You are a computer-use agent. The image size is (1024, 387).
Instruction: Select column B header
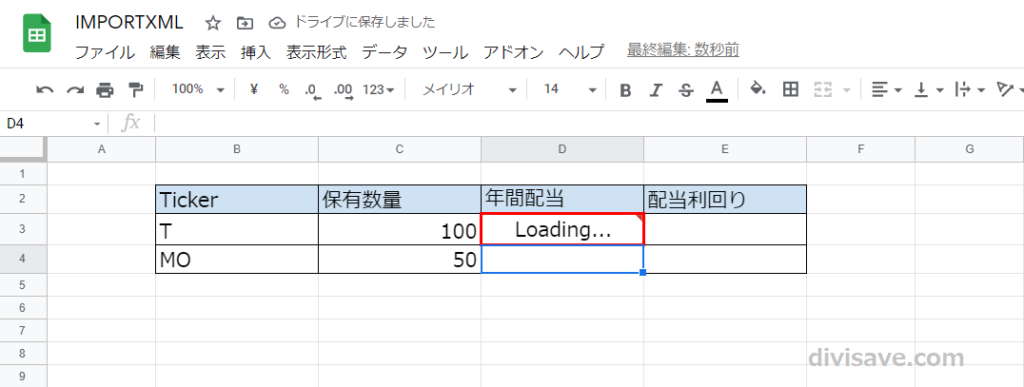coord(237,149)
